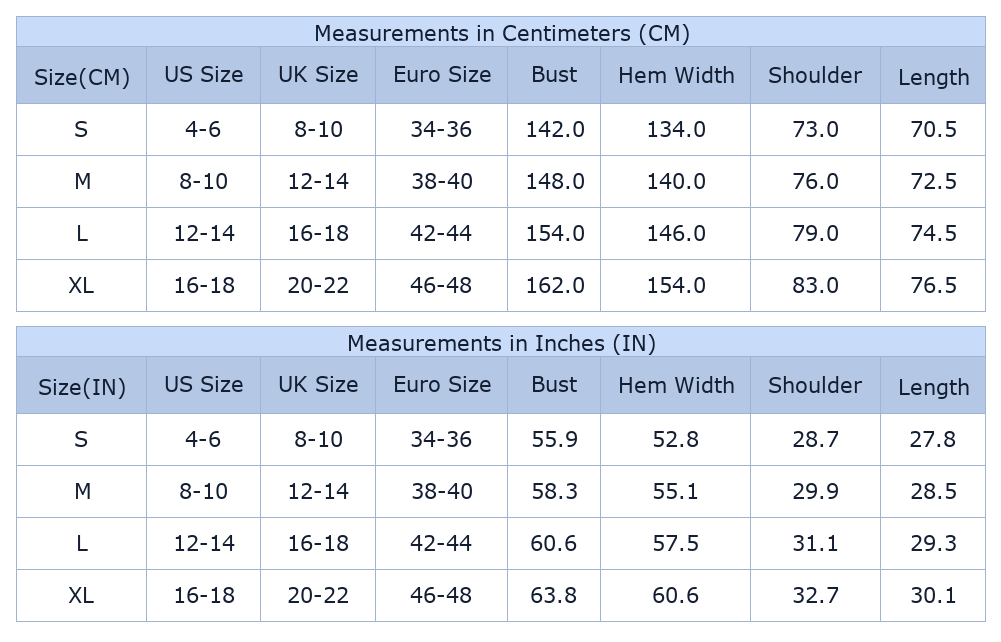The width and height of the screenshot is (1001, 642).
Task: Click the 162.0 bust cell for XL
Action: point(555,285)
